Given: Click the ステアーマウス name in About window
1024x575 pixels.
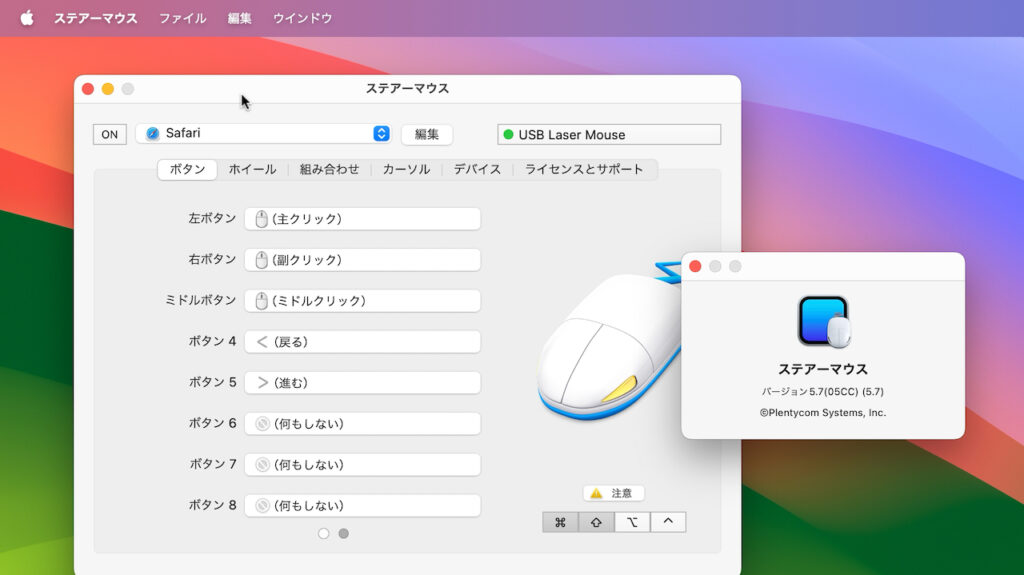Looking at the screenshot, I should coord(823,369).
